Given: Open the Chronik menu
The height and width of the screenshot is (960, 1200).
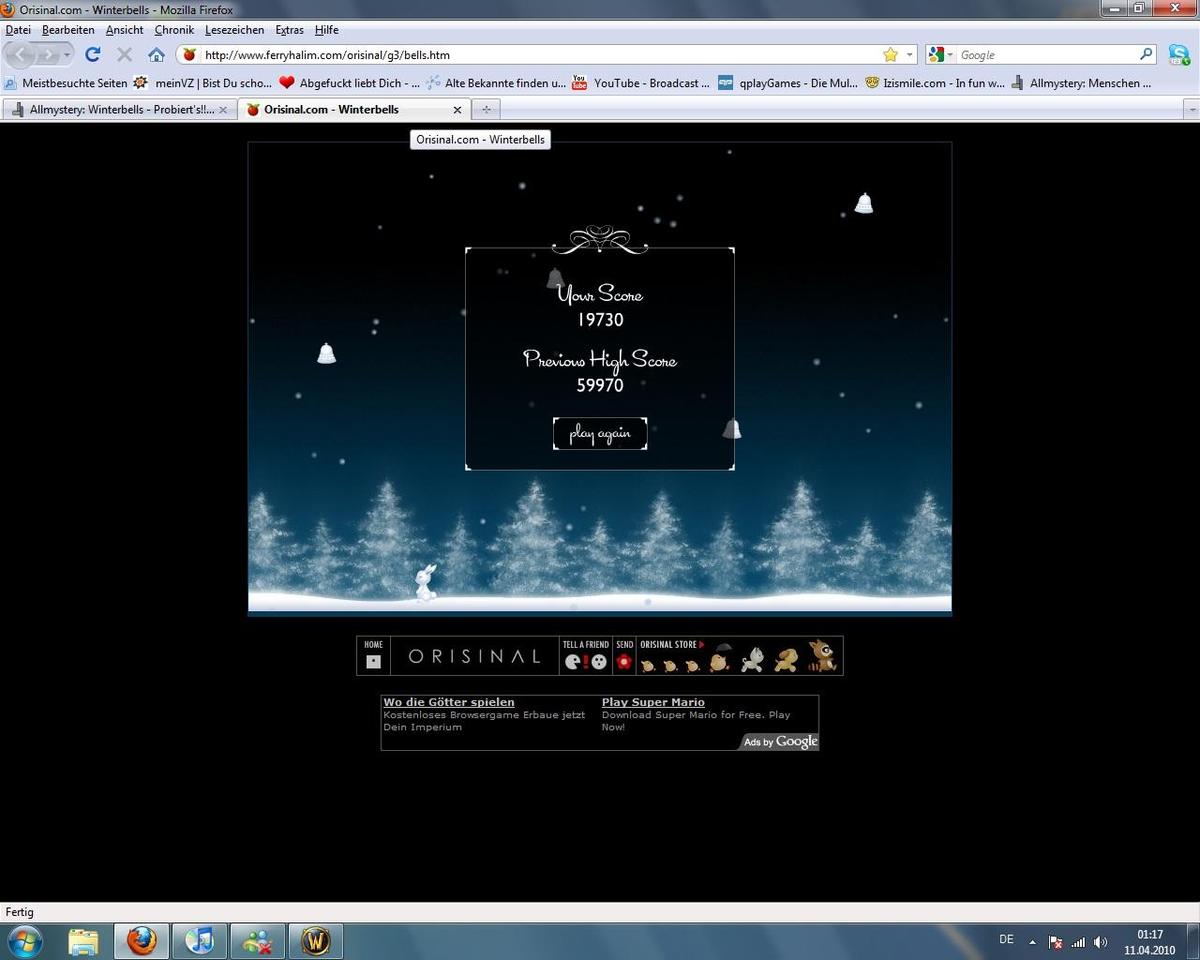Looking at the screenshot, I should click(x=174, y=30).
